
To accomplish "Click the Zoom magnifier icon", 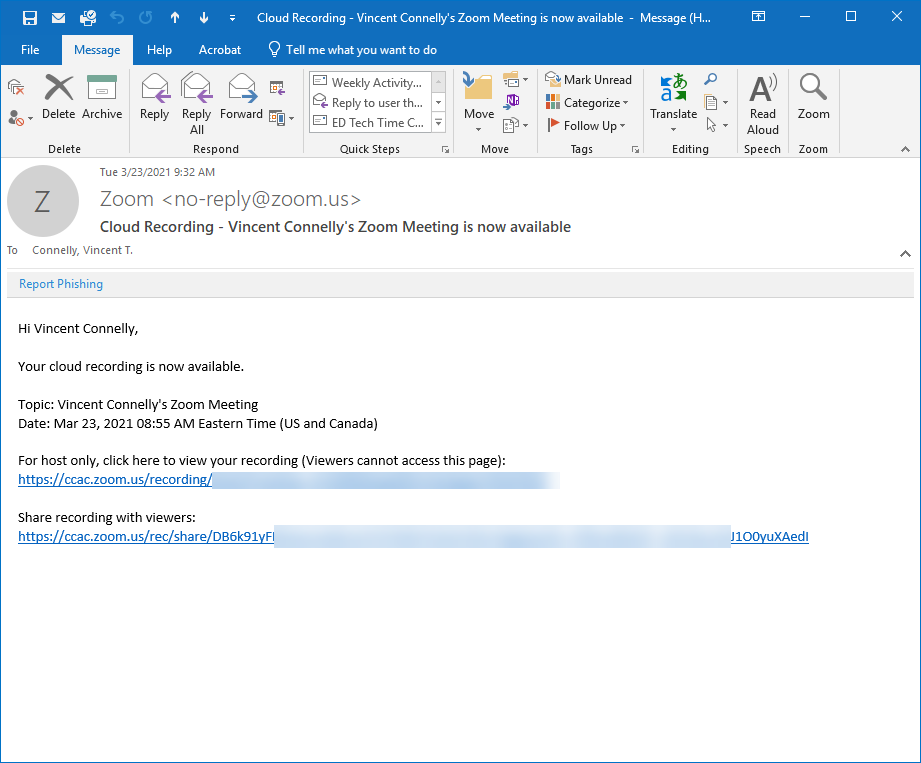I will point(813,95).
